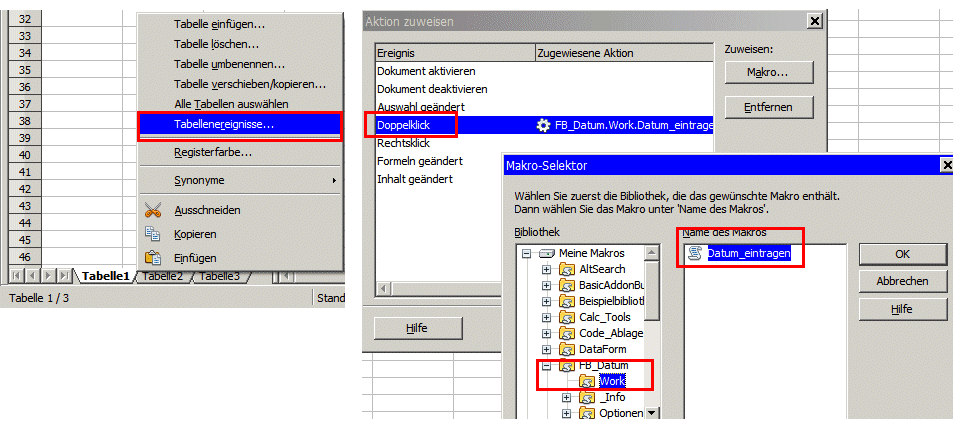
Task: Click the gear icon next to FB_Datum.Work.Datum_eintragen
Action: pyautogui.click(x=544, y=125)
